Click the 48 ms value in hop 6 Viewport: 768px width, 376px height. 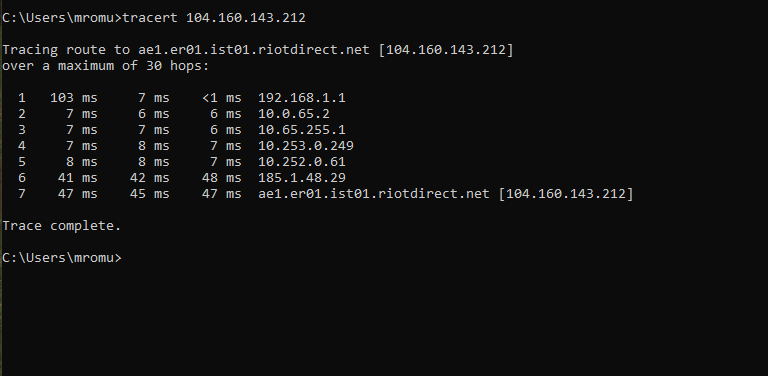[x=221, y=178]
